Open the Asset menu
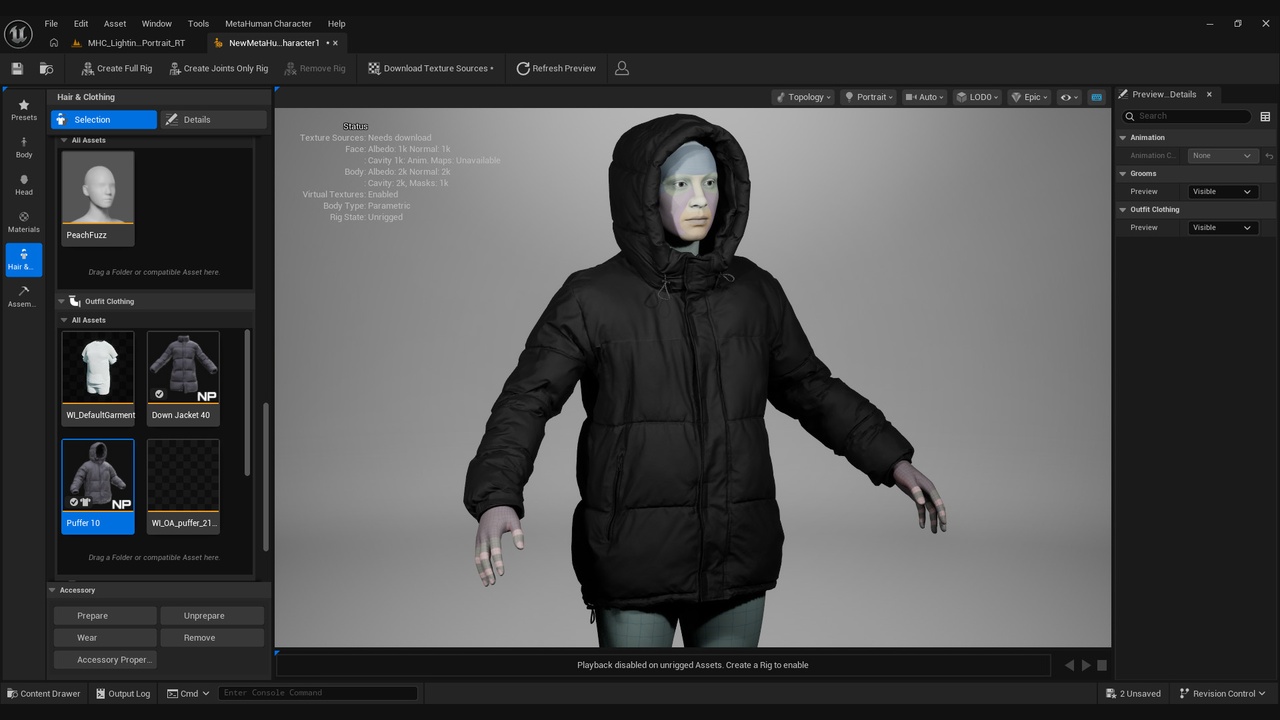This screenshot has height=720, width=1280. pos(115,23)
